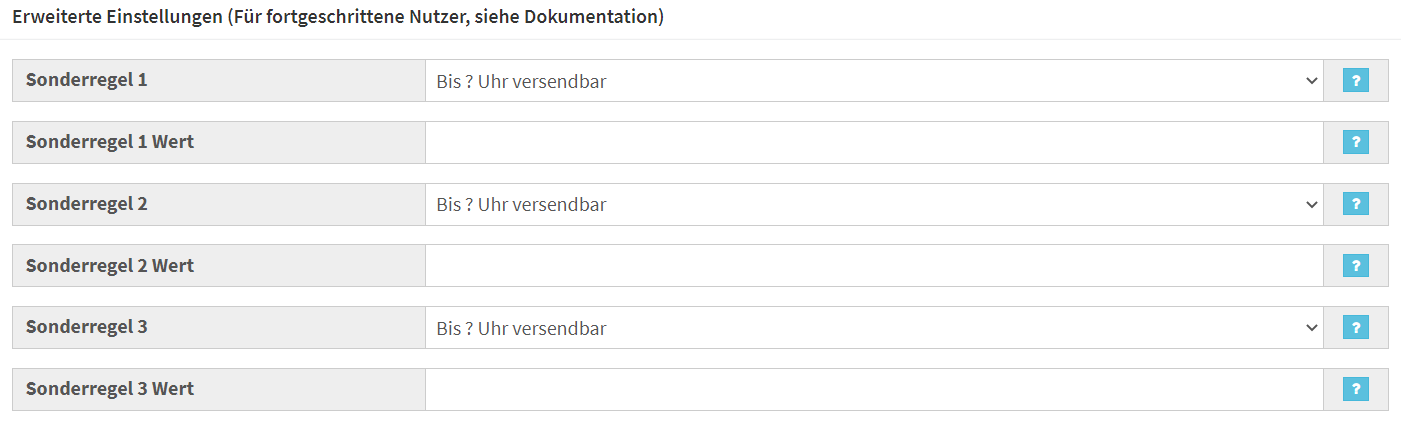Focus the Sonderregel 1 Wert text field
The image size is (1401, 423).
pyautogui.click(x=874, y=143)
